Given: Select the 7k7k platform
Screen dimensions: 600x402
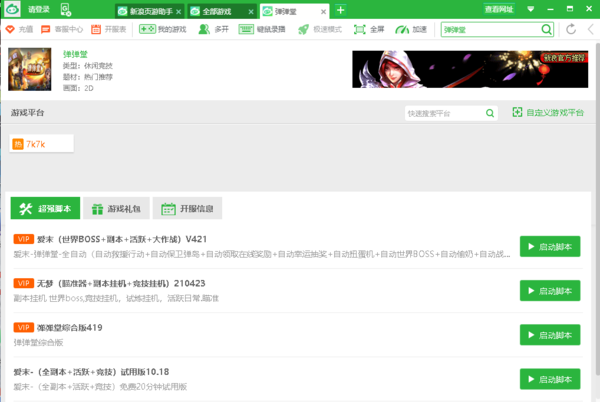Looking at the screenshot, I should pyautogui.click(x=41, y=144).
